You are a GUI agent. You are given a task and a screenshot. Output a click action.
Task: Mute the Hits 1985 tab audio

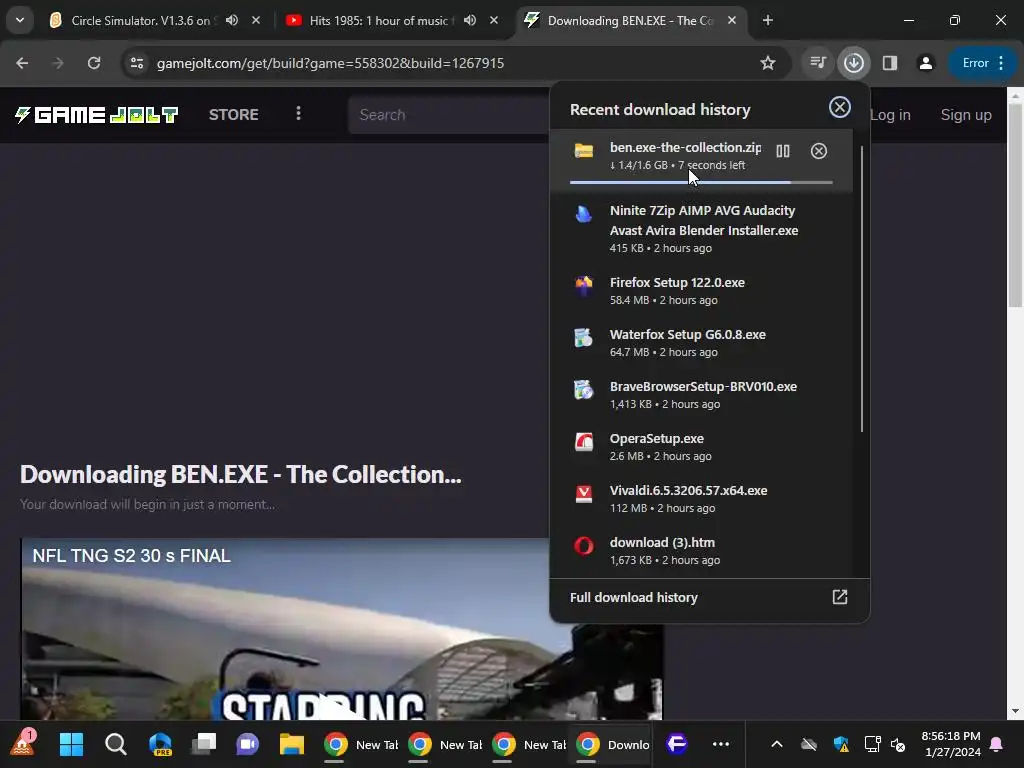tap(470, 20)
